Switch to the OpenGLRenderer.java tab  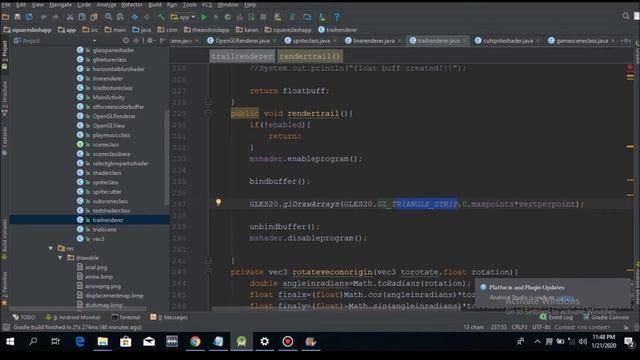point(242,41)
